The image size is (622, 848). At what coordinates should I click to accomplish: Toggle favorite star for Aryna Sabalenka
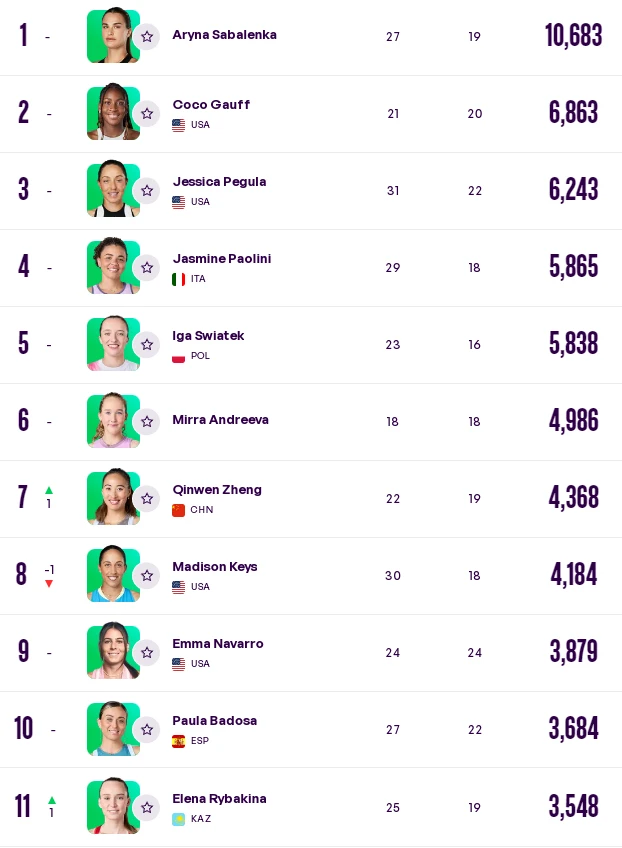[x=147, y=37]
